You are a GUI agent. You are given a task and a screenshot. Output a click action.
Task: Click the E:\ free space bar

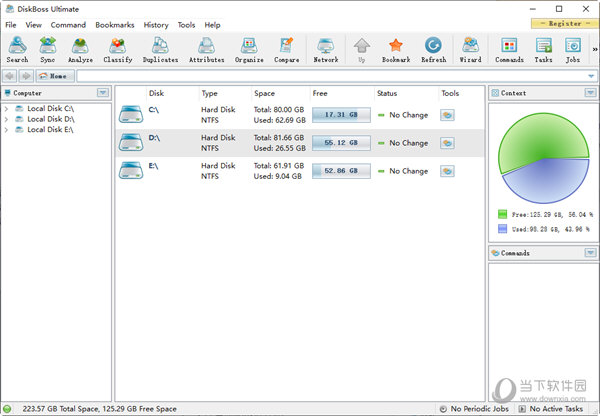pyautogui.click(x=340, y=171)
